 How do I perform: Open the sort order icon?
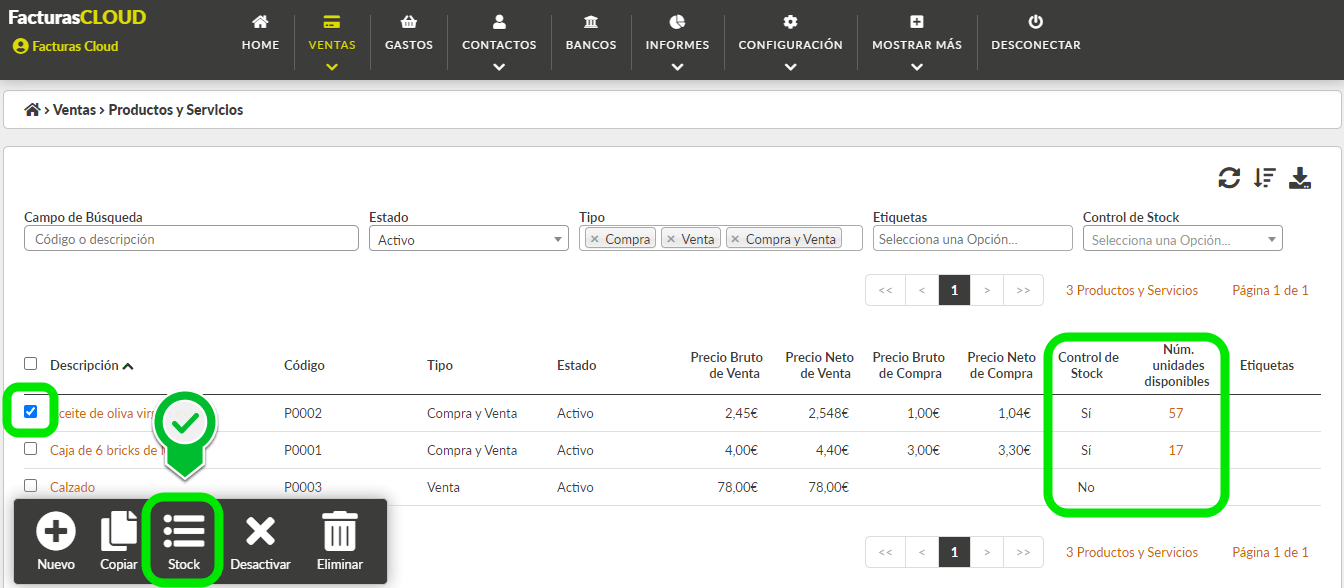[x=1265, y=178]
